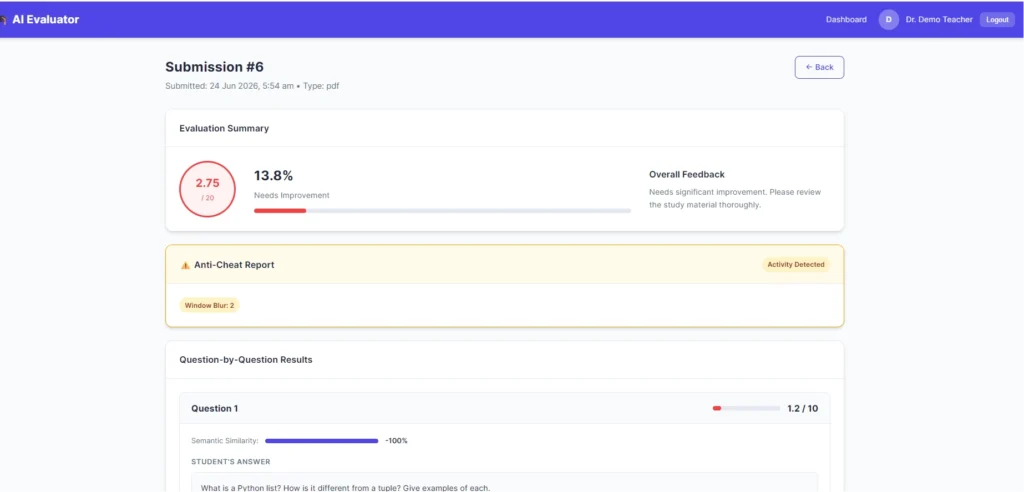The image size is (1024, 492).
Task: Click the overall score progress bar
Action: (x=442, y=210)
